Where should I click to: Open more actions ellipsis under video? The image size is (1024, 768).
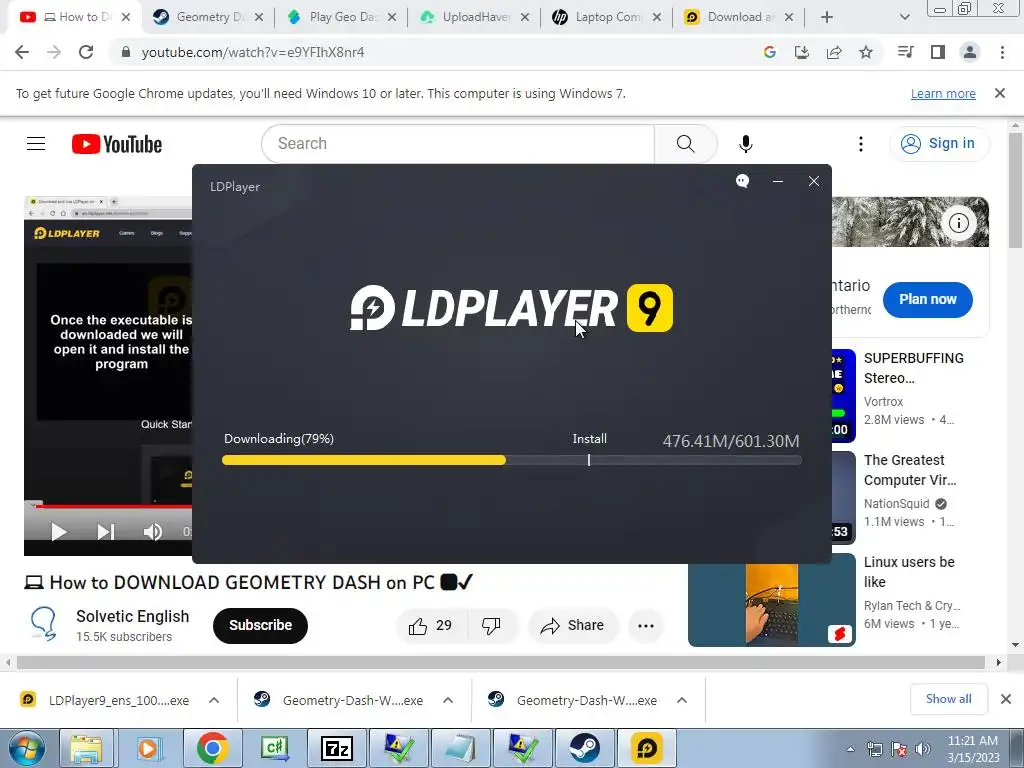tap(646, 626)
